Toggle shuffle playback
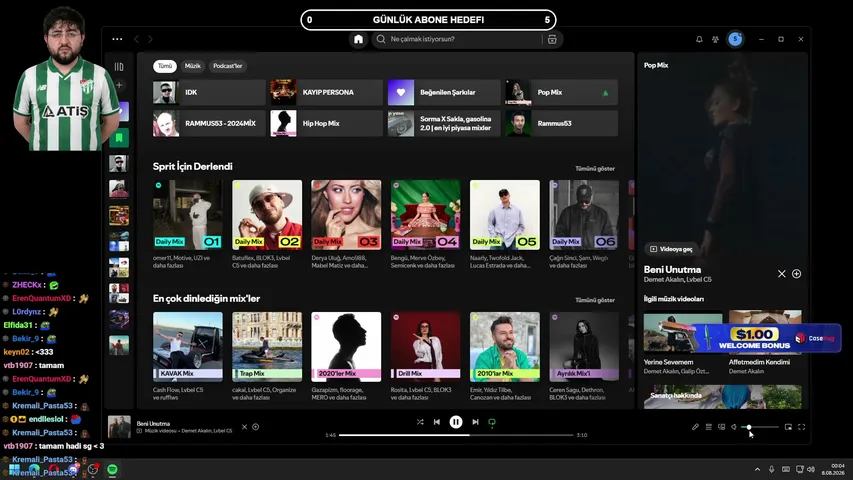This screenshot has width=853, height=480. pos(420,422)
